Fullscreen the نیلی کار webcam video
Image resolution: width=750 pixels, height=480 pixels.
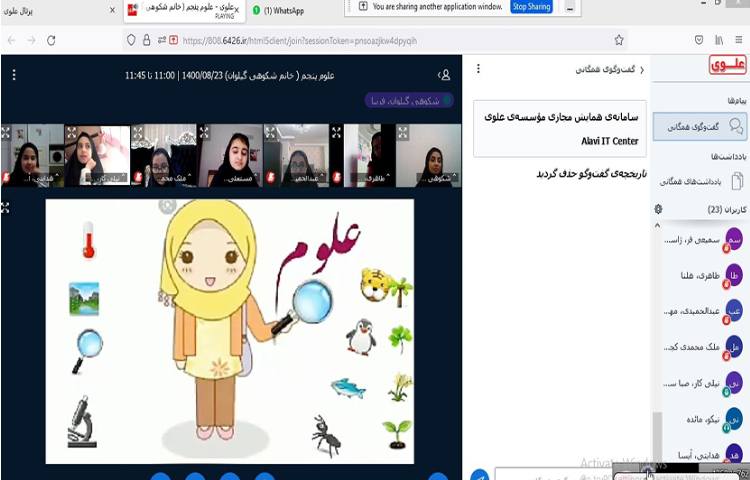pos(71,132)
